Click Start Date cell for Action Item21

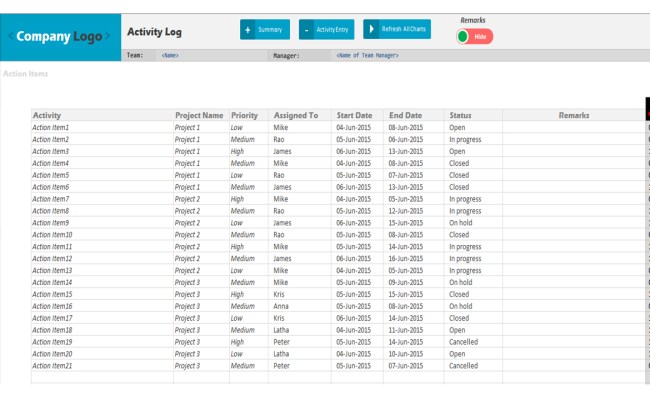pos(357,366)
